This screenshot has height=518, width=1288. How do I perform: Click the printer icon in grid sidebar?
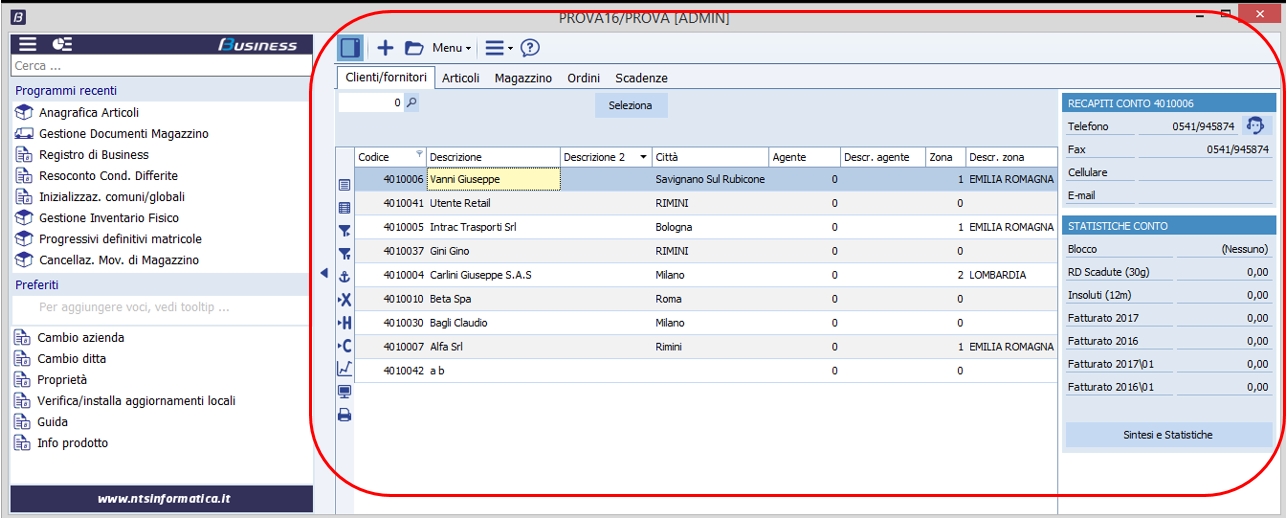(x=345, y=415)
